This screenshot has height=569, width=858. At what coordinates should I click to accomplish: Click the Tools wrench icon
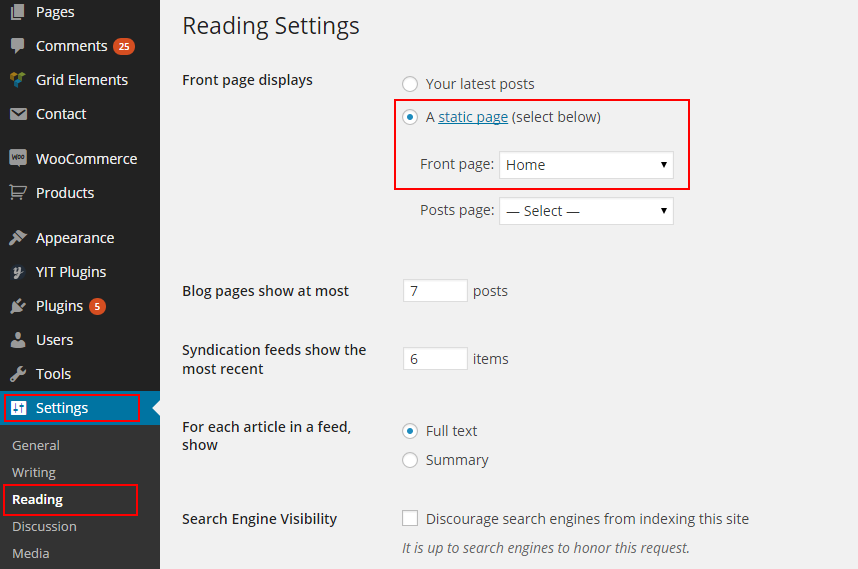click(18, 374)
